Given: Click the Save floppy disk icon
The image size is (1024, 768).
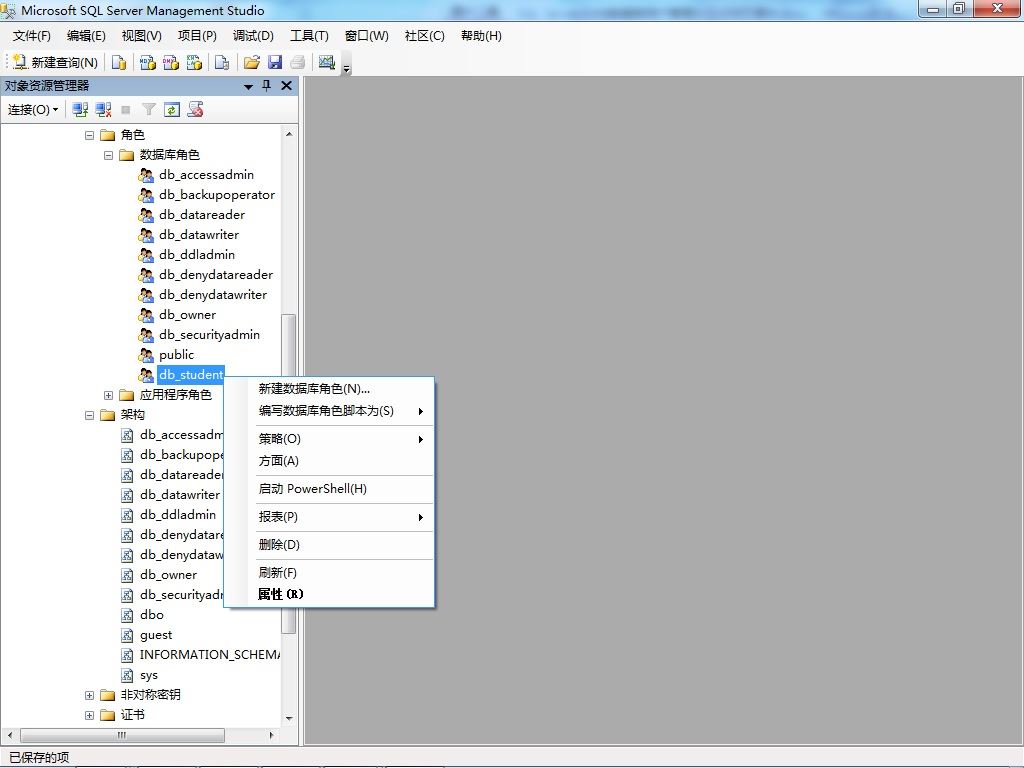Looking at the screenshot, I should (275, 62).
